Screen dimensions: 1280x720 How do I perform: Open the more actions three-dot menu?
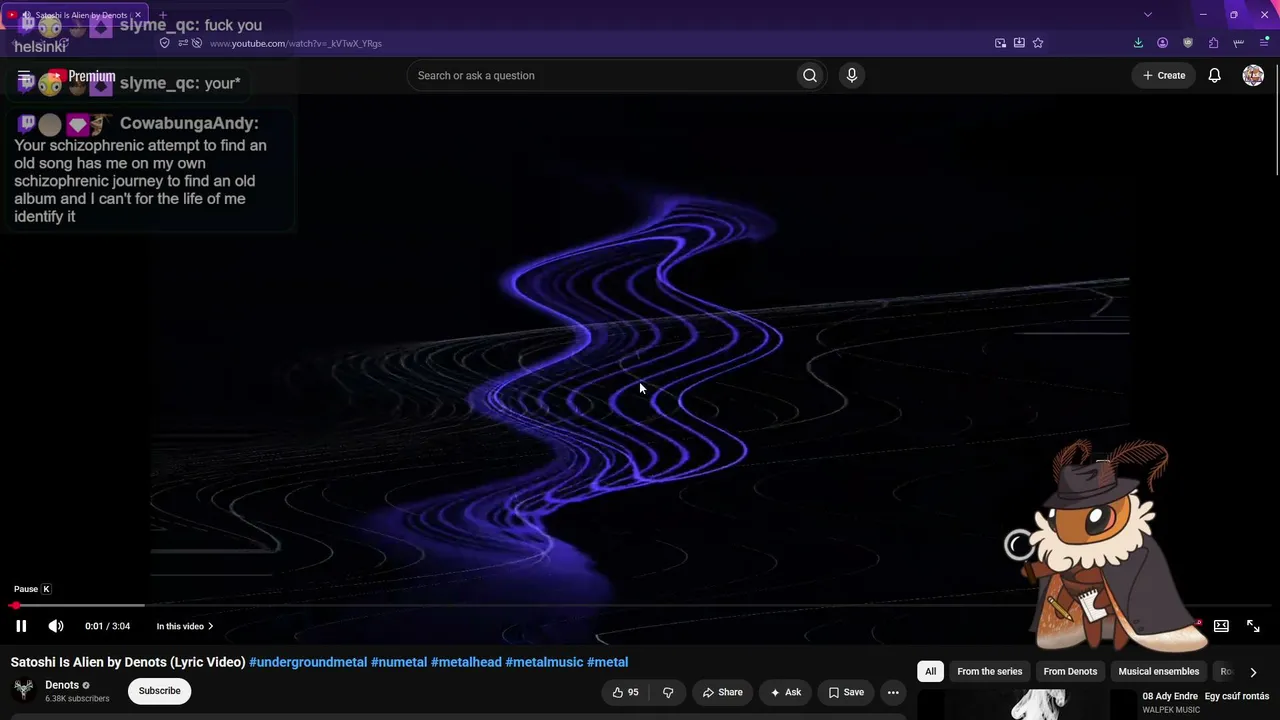coord(893,692)
